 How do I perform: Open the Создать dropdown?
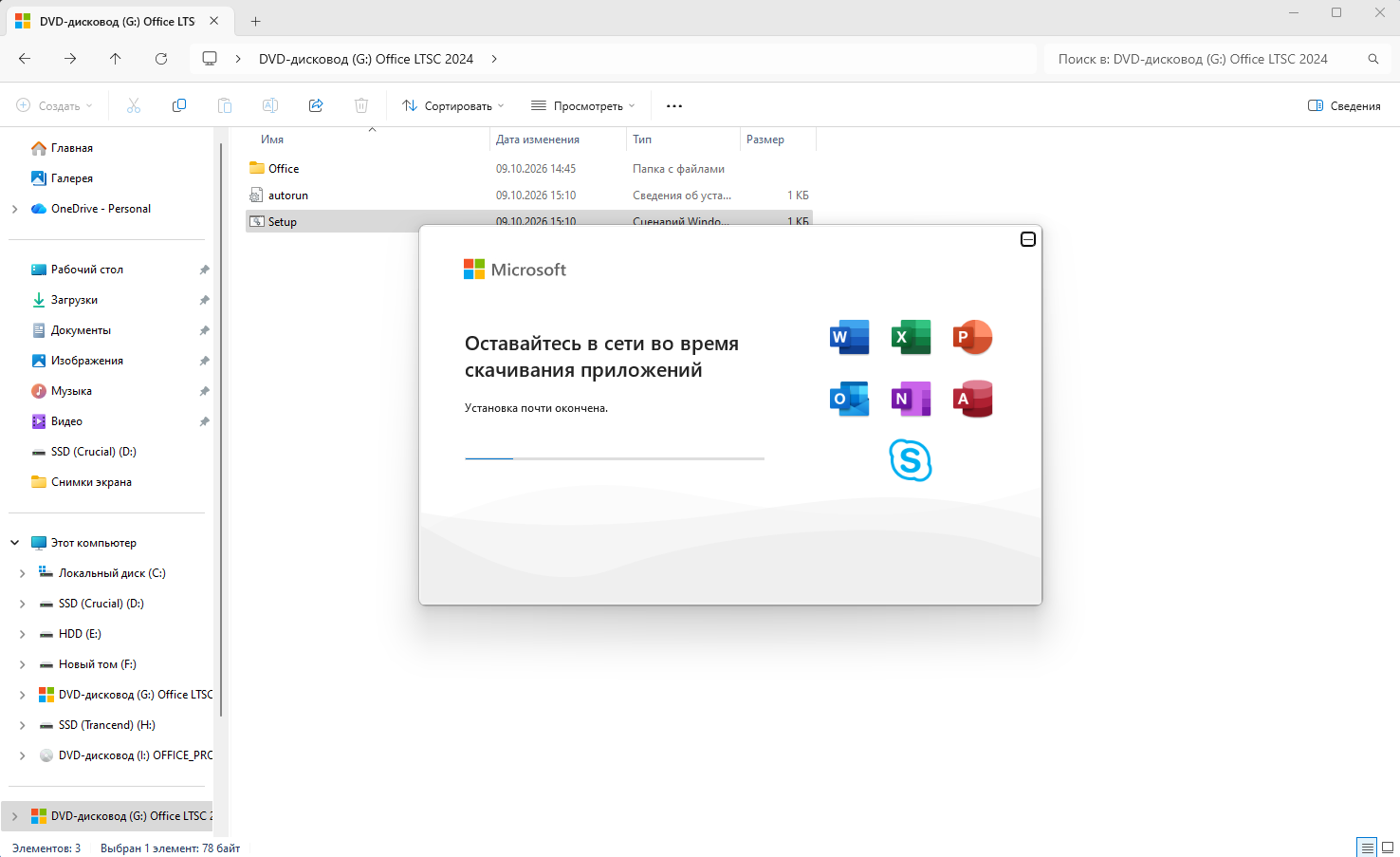pos(55,105)
